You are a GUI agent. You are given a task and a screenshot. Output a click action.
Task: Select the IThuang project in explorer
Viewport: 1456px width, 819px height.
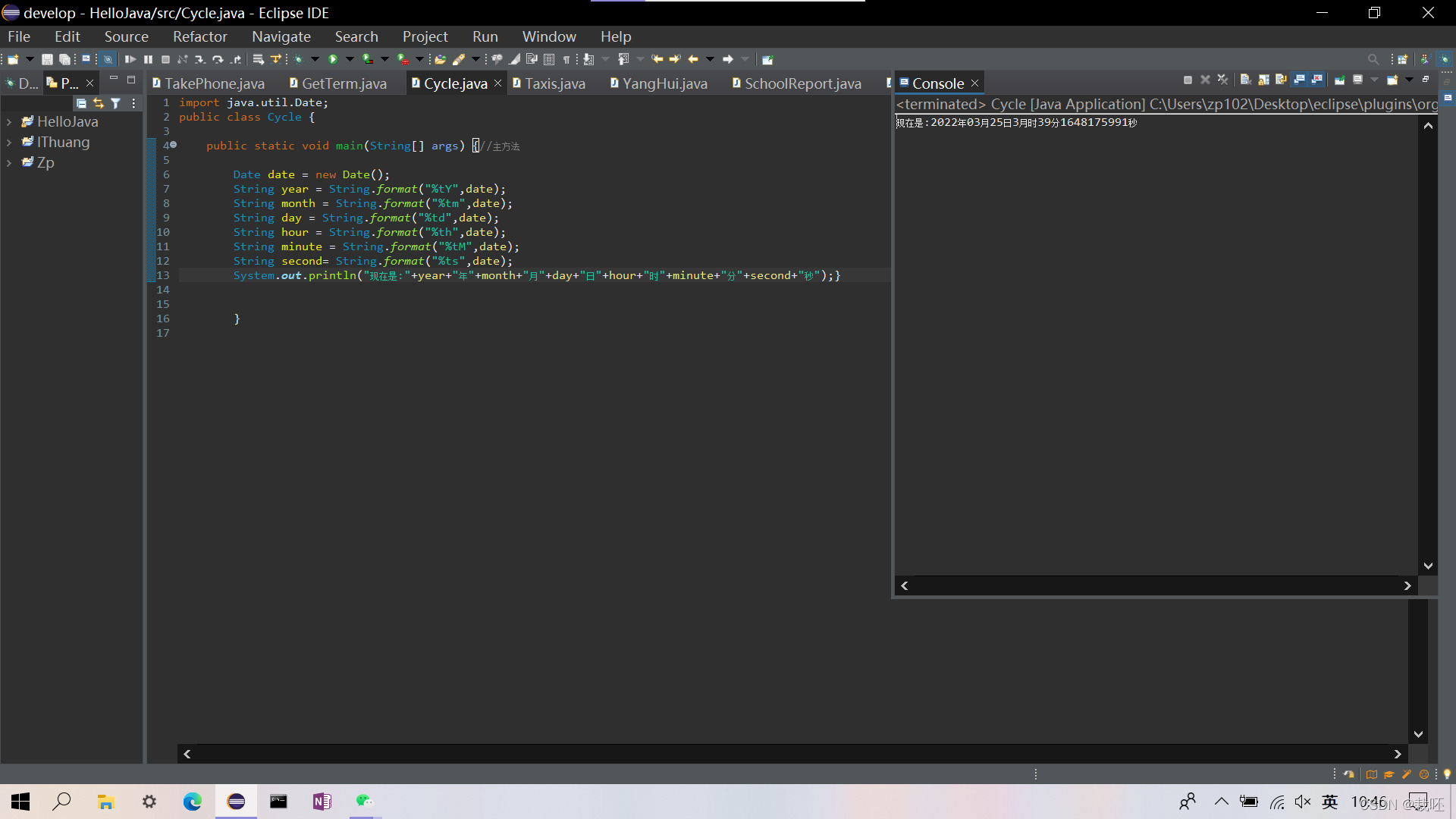pos(63,142)
